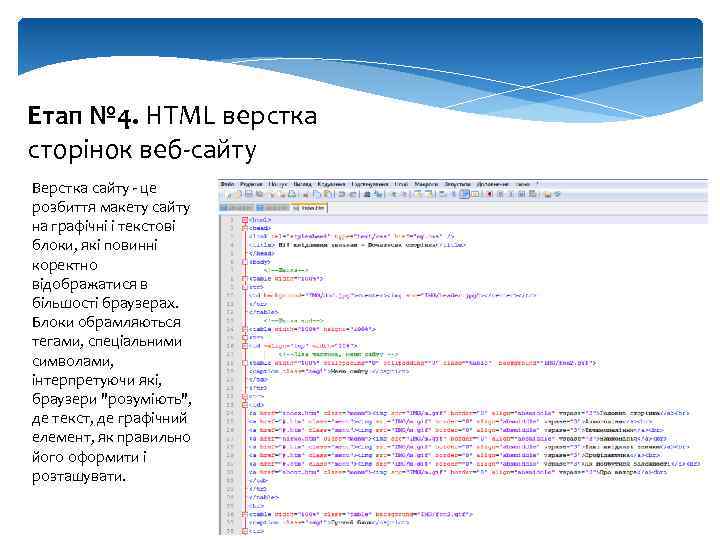This screenshot has height=540, width=720.
Task: Open the Додатки menu
Action: coord(492,184)
